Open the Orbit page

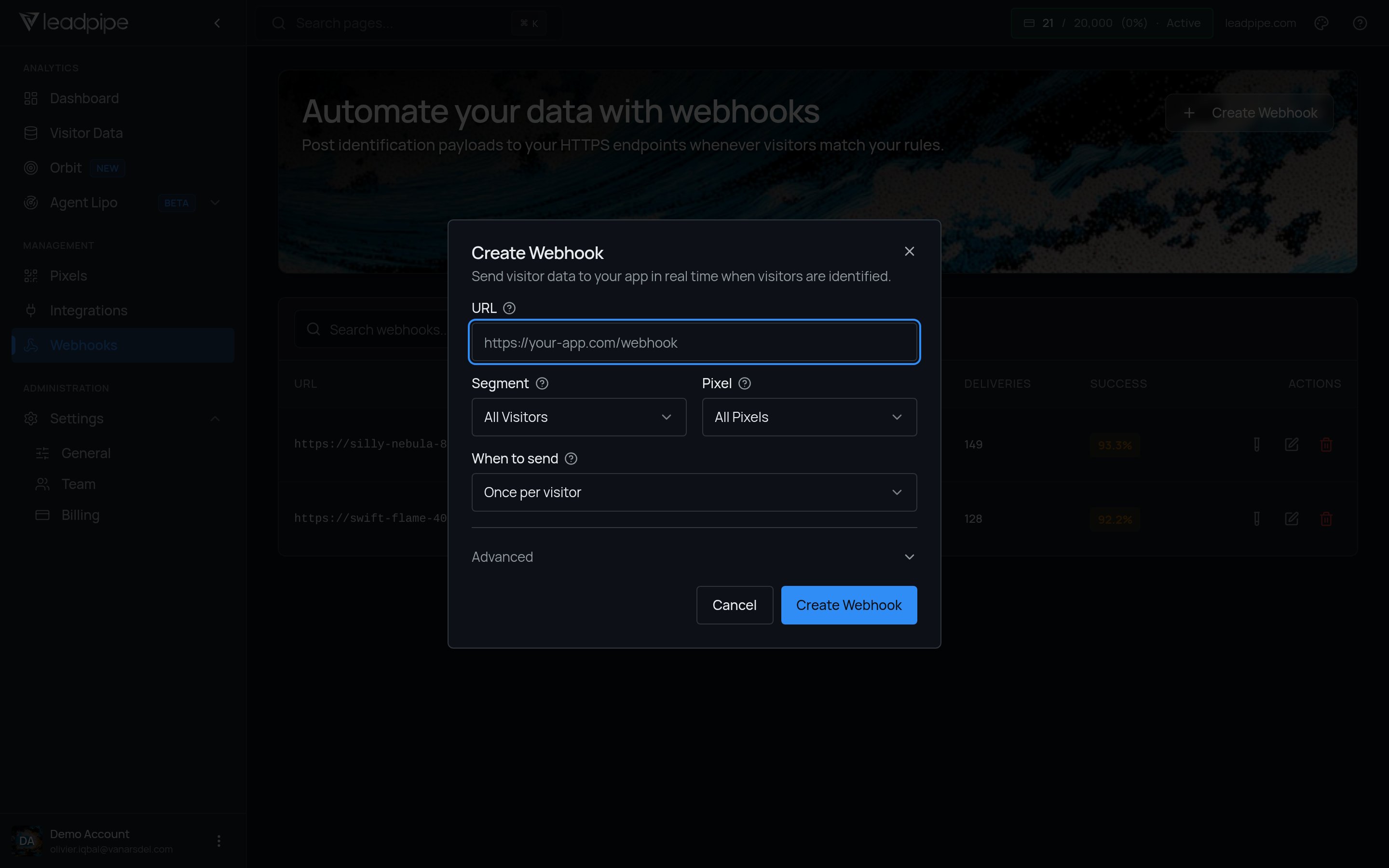(x=123, y=168)
